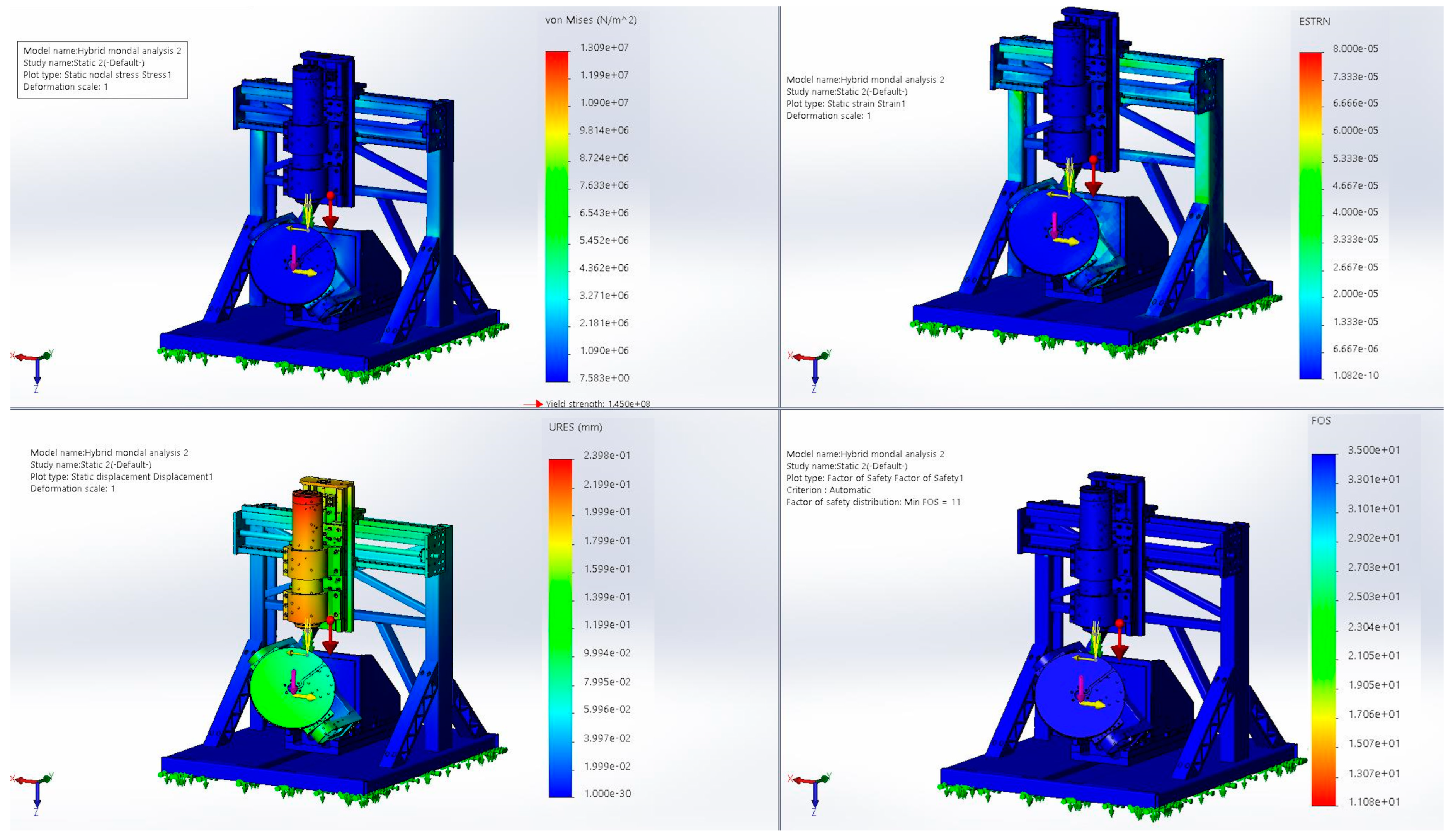This screenshot has width=1453, height=840.
Task: Click the boxed stress plot annotation text
Action: click(102, 69)
